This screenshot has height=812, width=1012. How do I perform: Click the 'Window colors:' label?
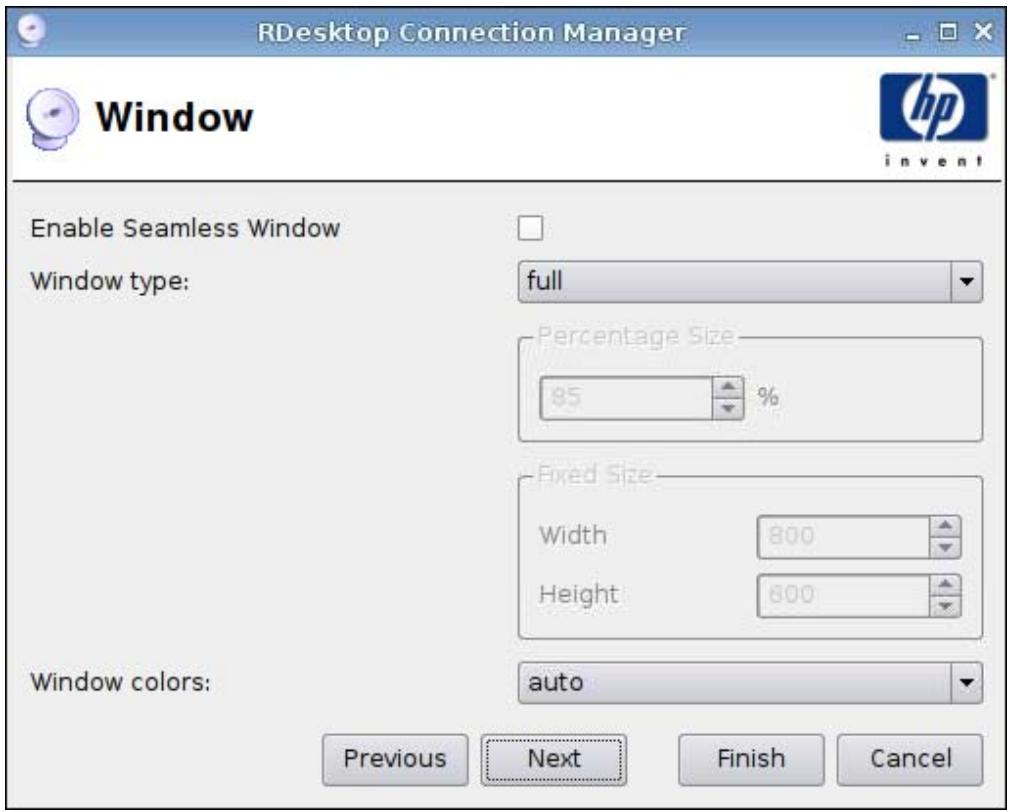click(x=121, y=682)
